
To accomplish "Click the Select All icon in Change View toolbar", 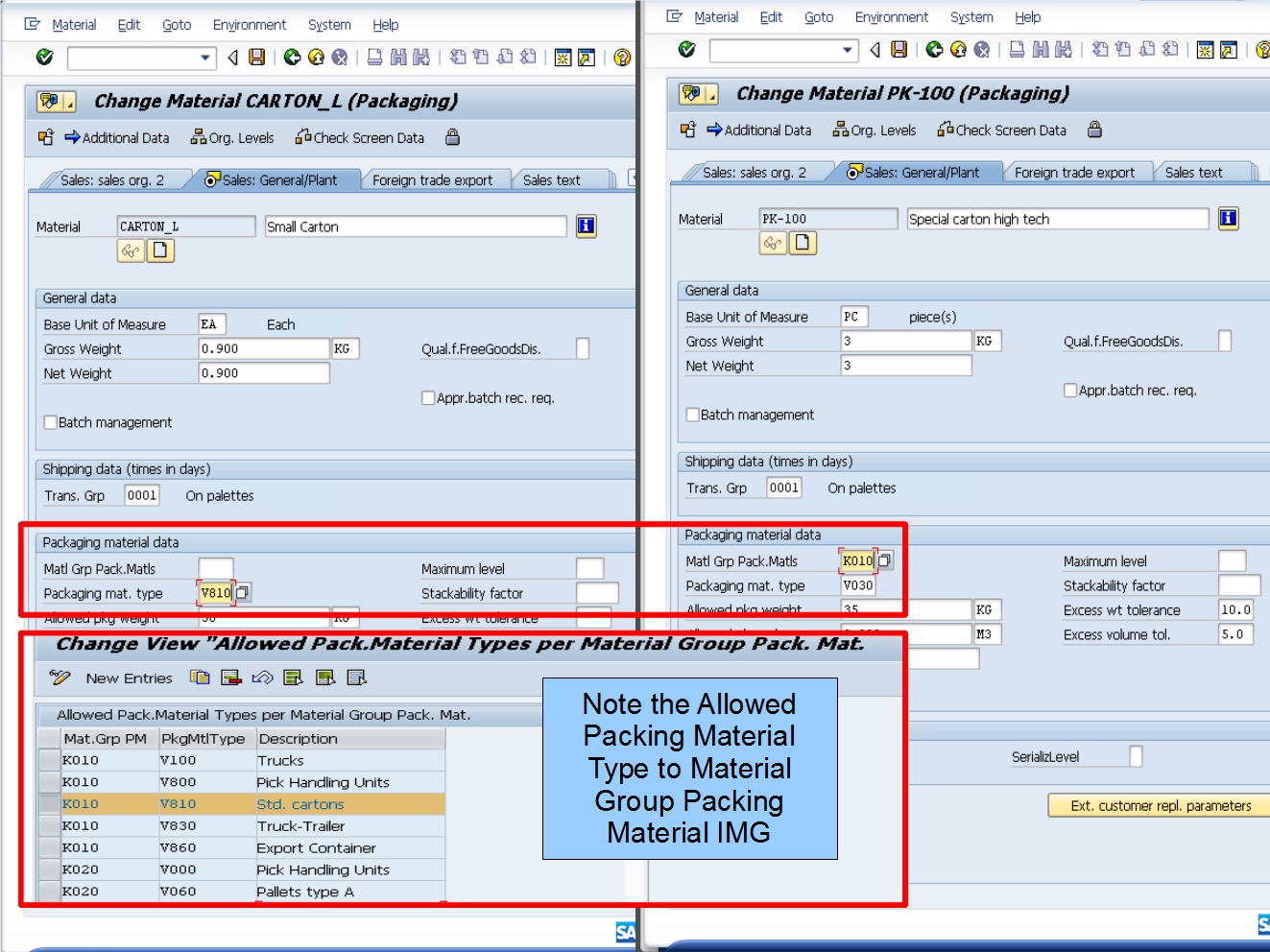I will click(x=294, y=678).
